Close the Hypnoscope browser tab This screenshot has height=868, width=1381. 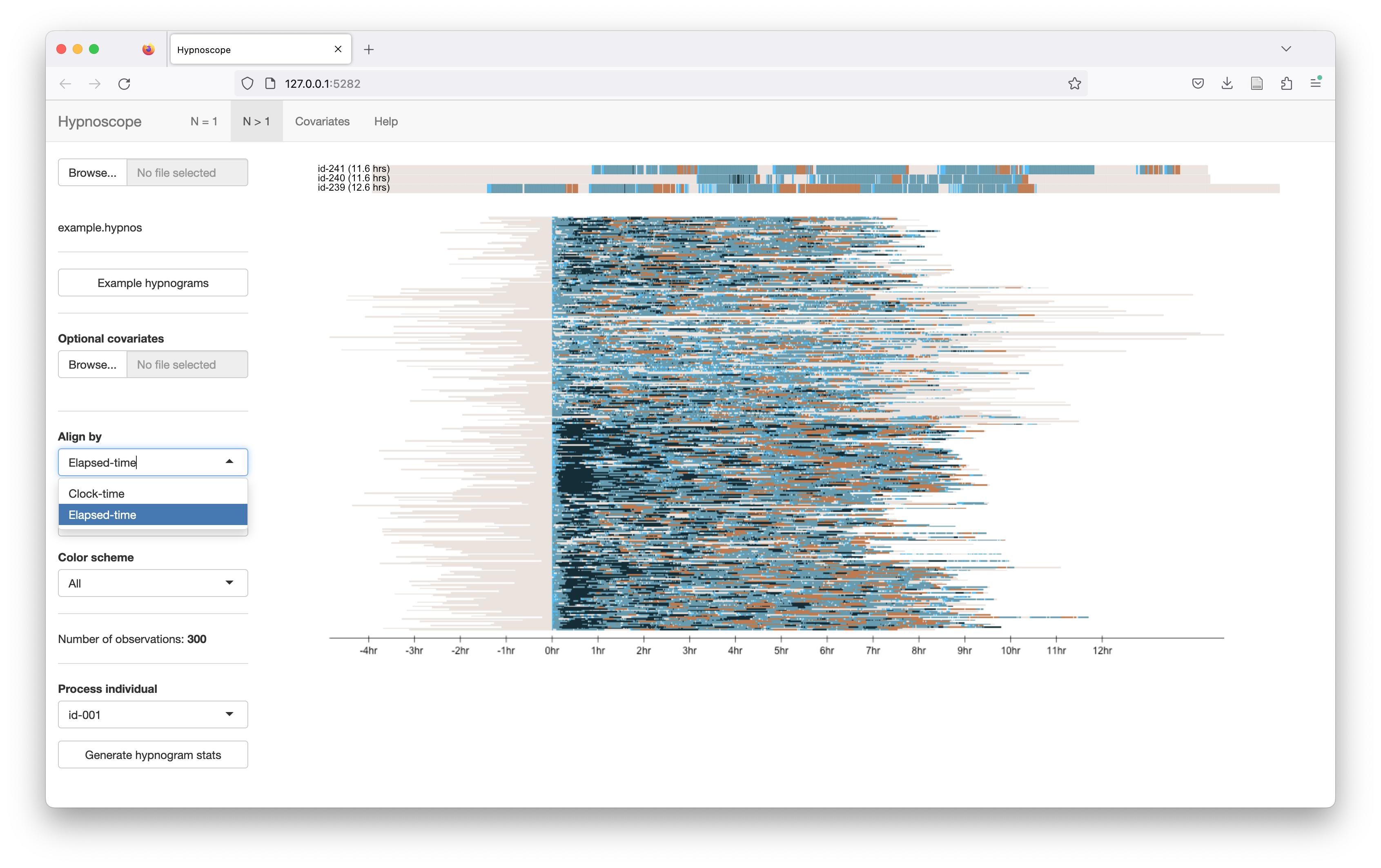point(338,49)
